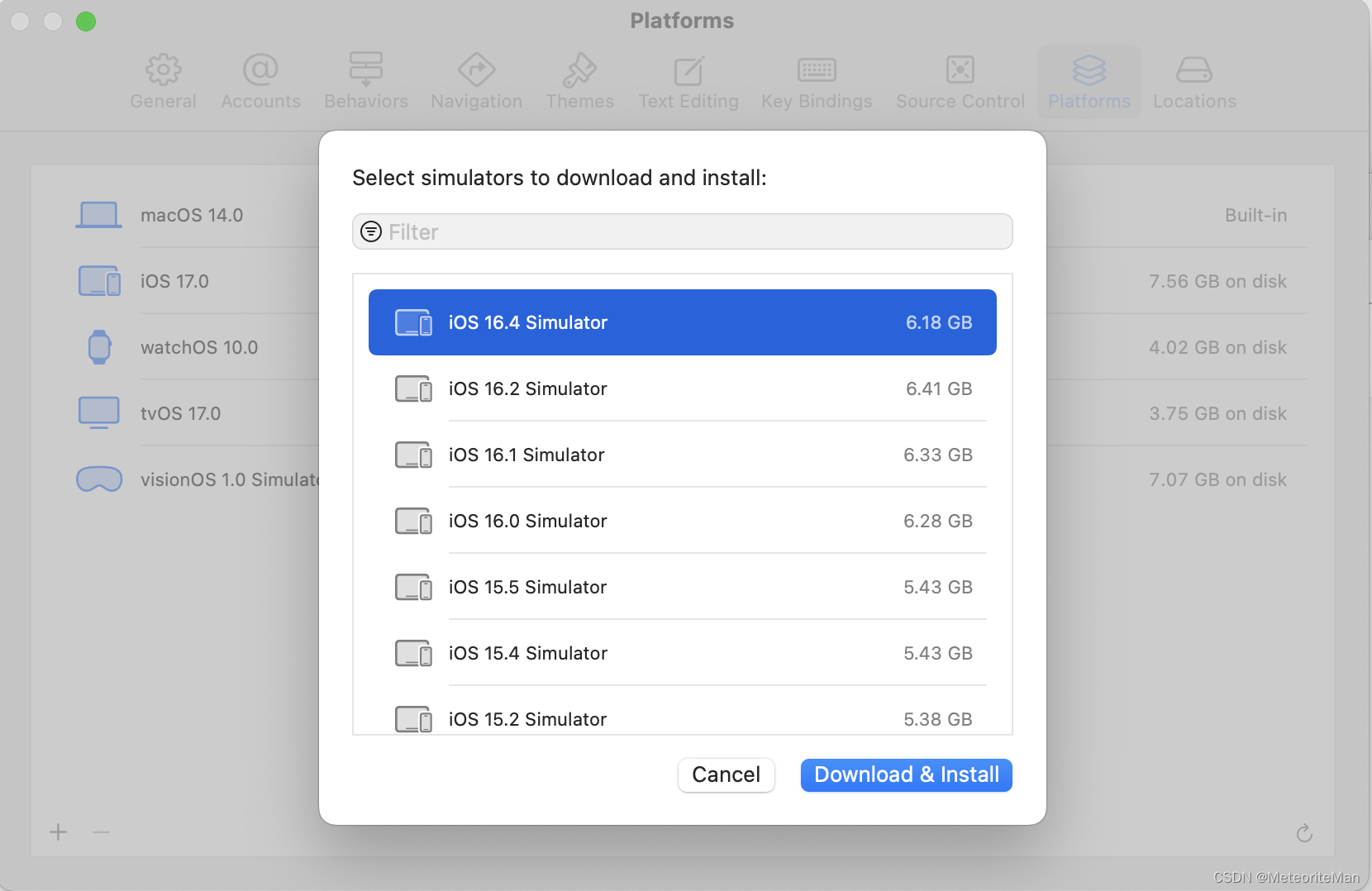The image size is (1372, 891).
Task: Select the iOS 15.2 Simulator row
Action: point(682,711)
